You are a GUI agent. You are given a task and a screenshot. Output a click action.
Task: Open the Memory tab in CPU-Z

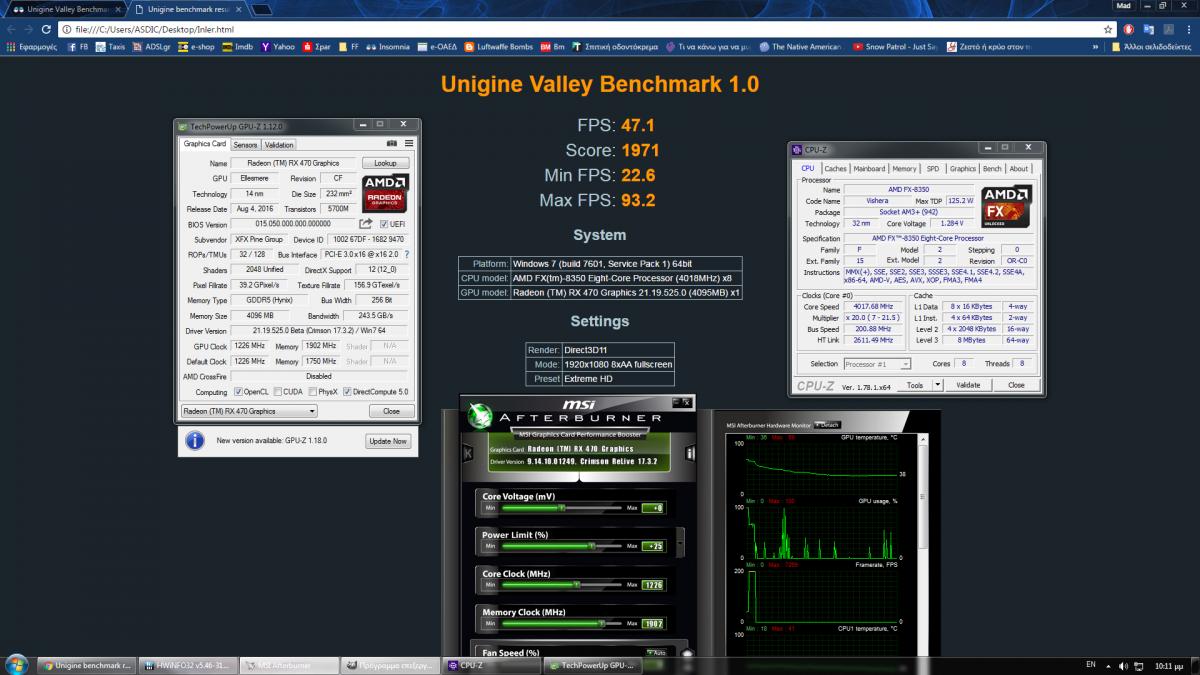point(905,169)
